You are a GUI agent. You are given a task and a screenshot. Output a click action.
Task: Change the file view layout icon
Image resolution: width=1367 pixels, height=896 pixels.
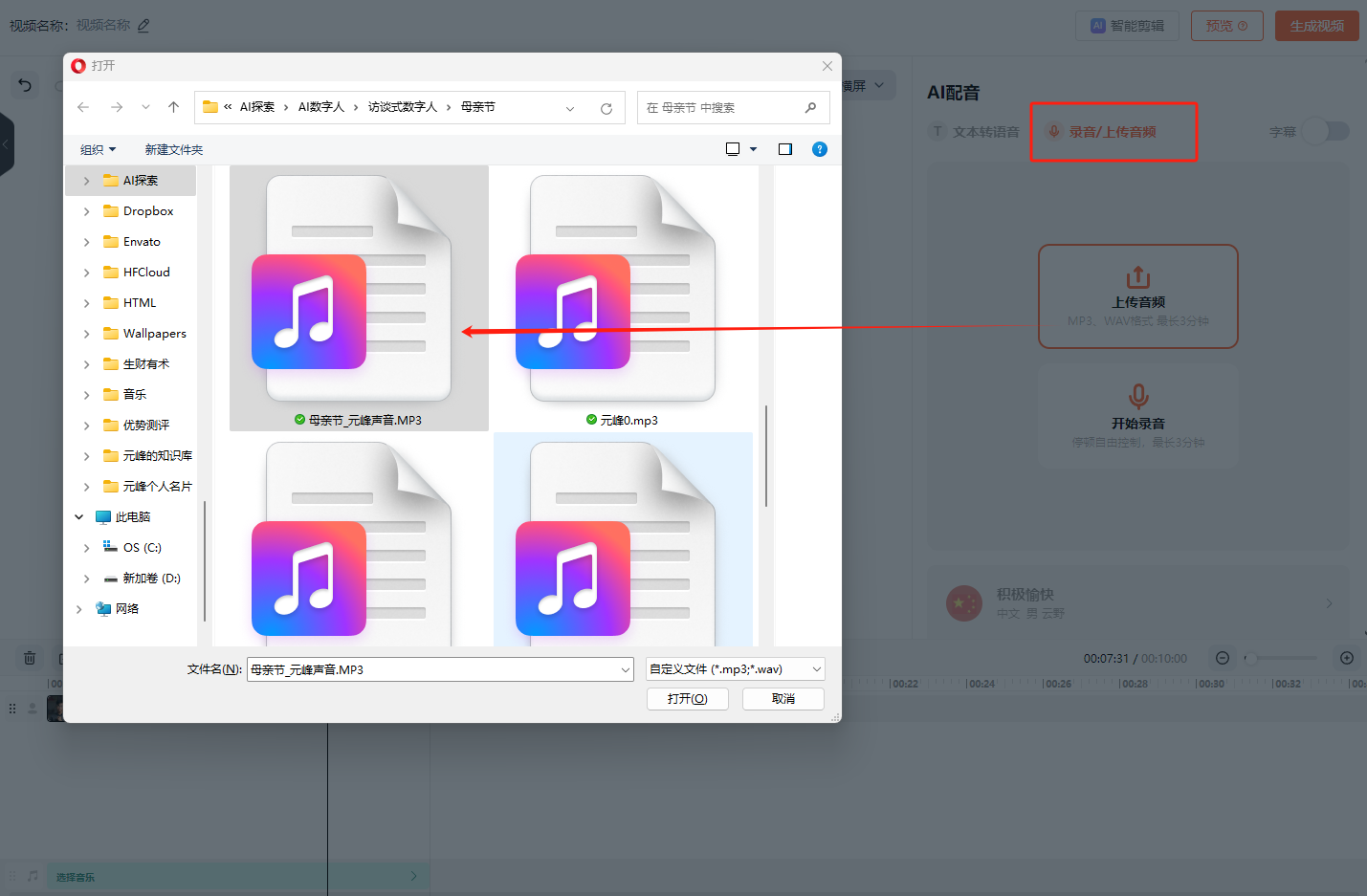tap(733, 149)
